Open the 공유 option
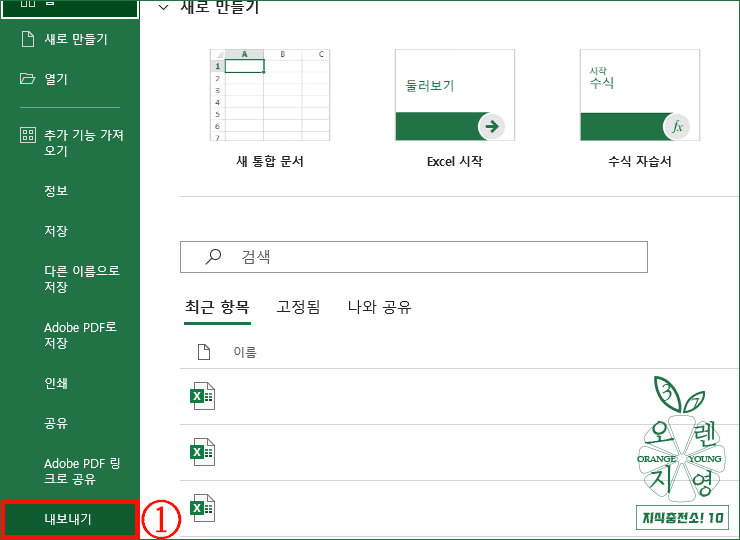Screen dimensions: 740x540 (56, 423)
